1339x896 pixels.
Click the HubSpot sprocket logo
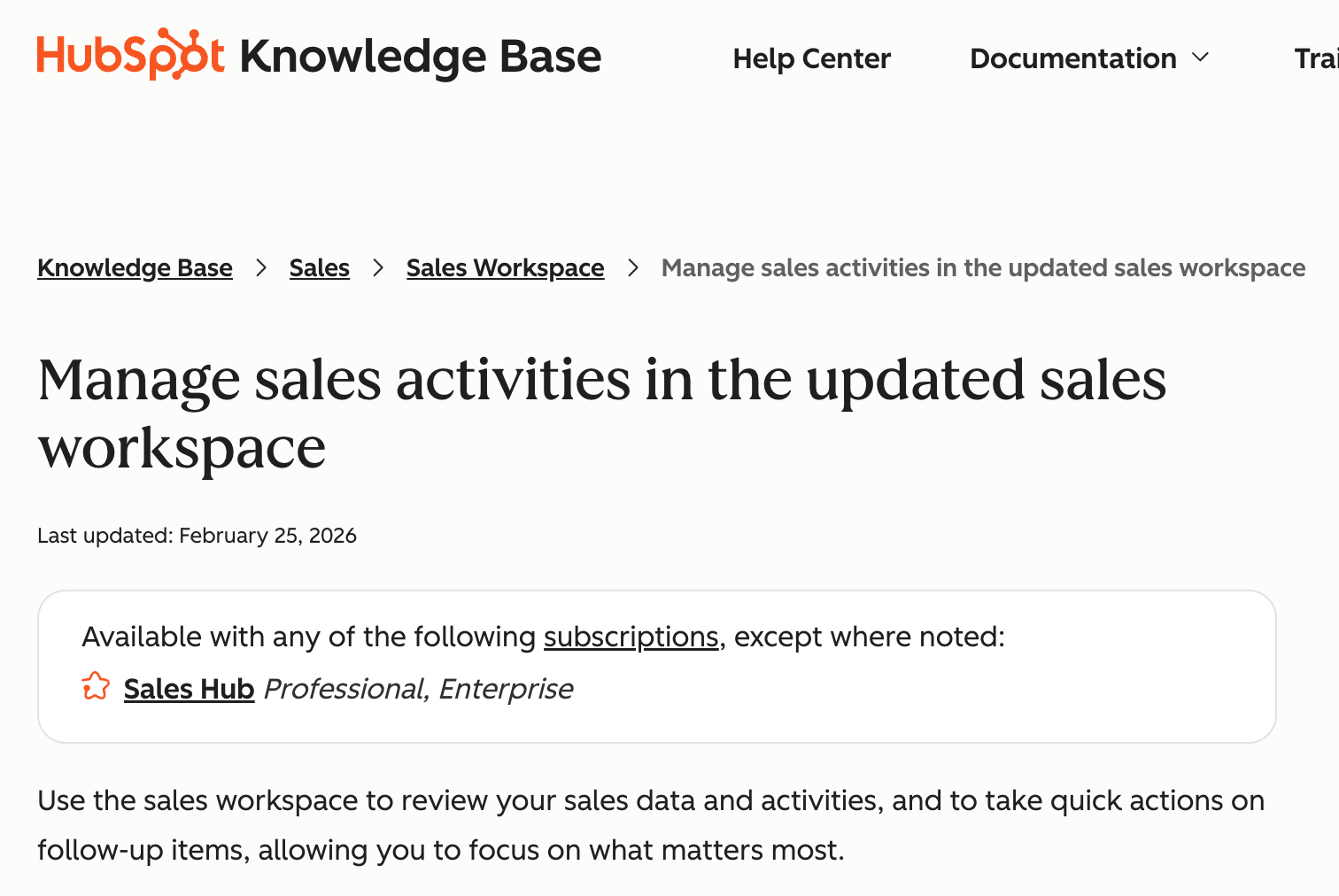click(130, 55)
